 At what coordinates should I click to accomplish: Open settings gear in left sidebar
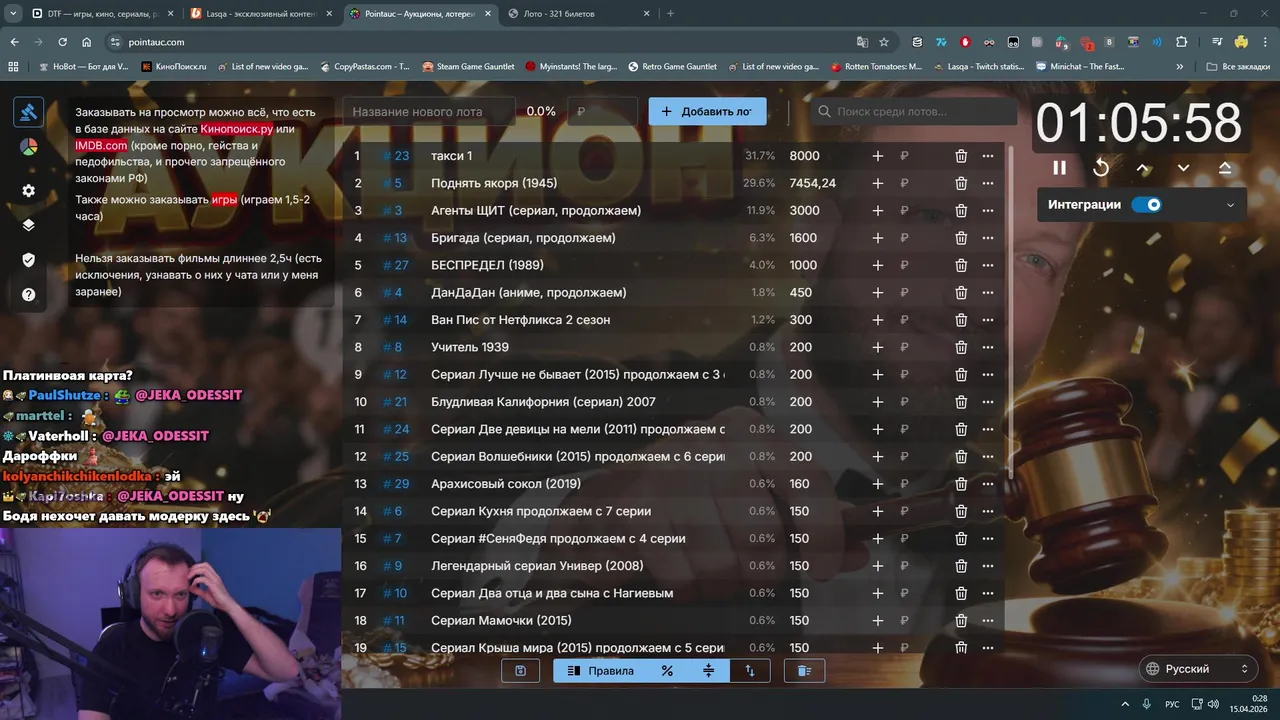(28, 190)
